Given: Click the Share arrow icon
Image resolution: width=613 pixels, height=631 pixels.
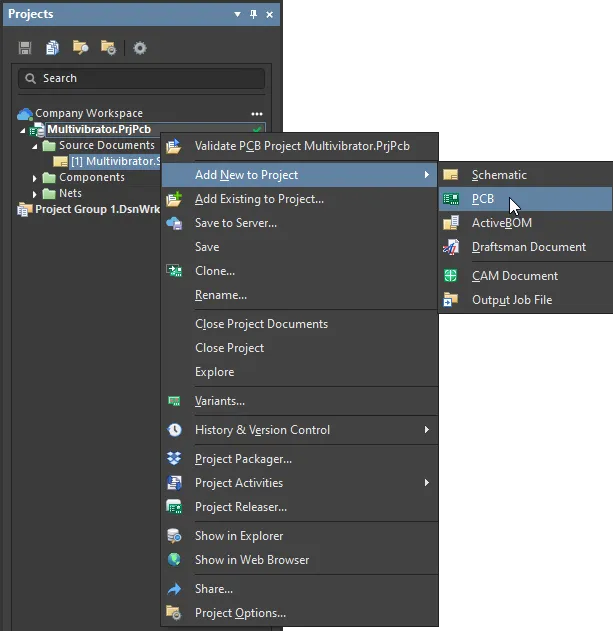Looking at the screenshot, I should click(174, 589).
